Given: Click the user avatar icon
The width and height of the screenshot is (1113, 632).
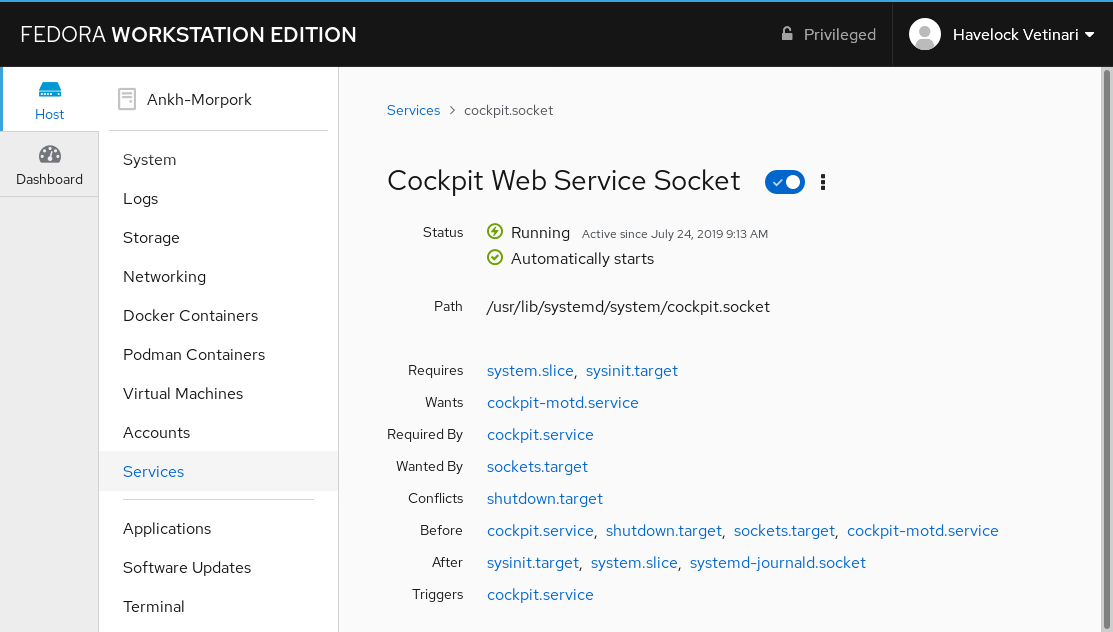Looking at the screenshot, I should [925, 34].
